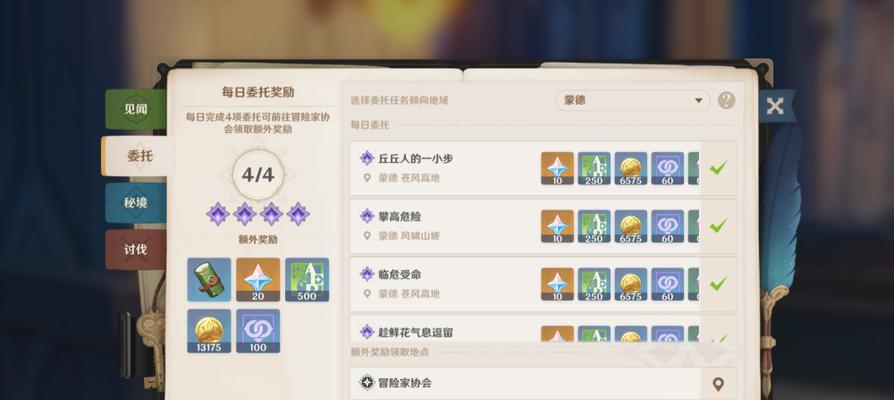Click the 500 Adventure EXP reward icon
Screen dimensions: 894x400
coord(307,280)
